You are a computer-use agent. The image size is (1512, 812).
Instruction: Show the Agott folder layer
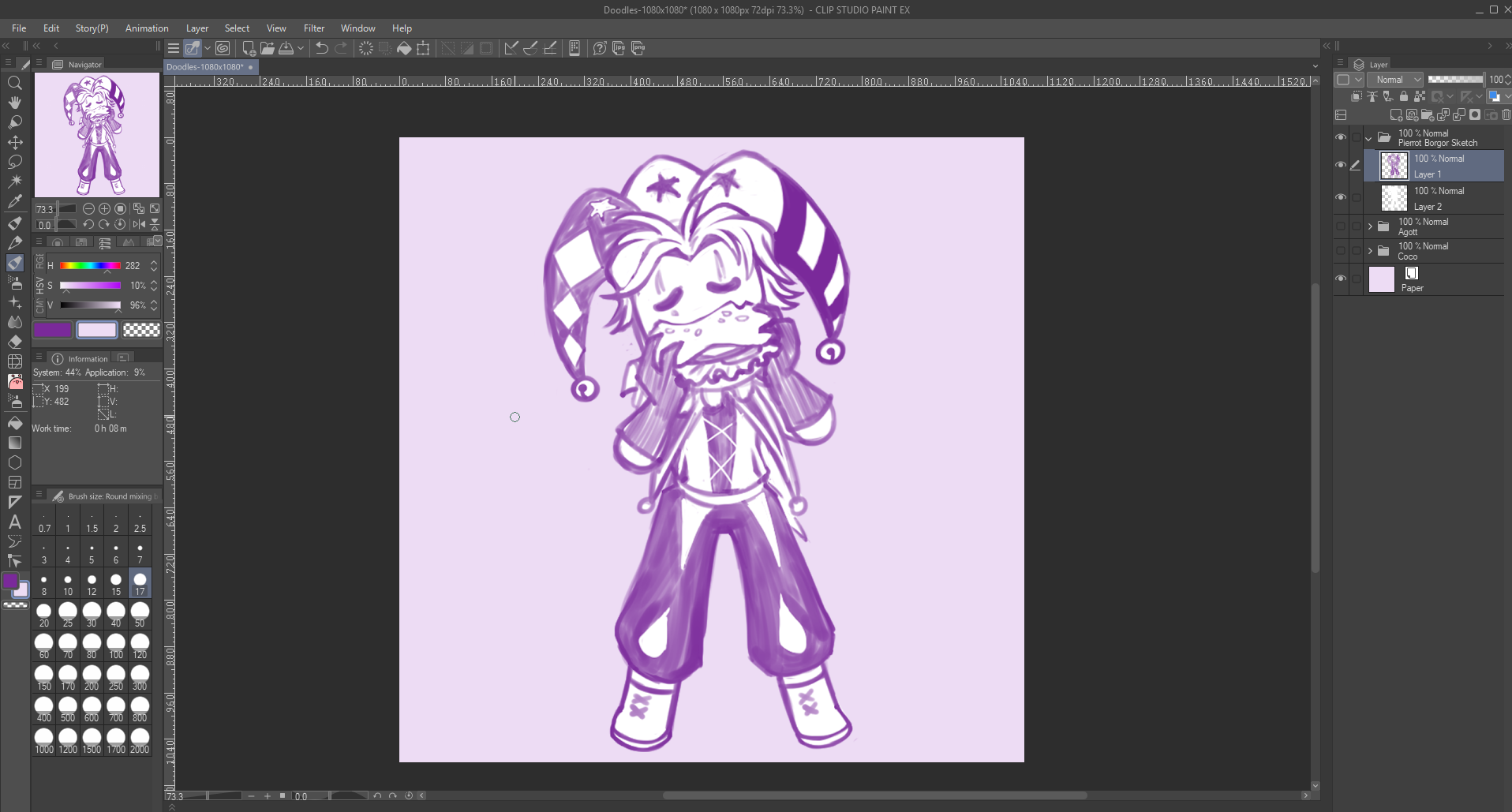1340,226
